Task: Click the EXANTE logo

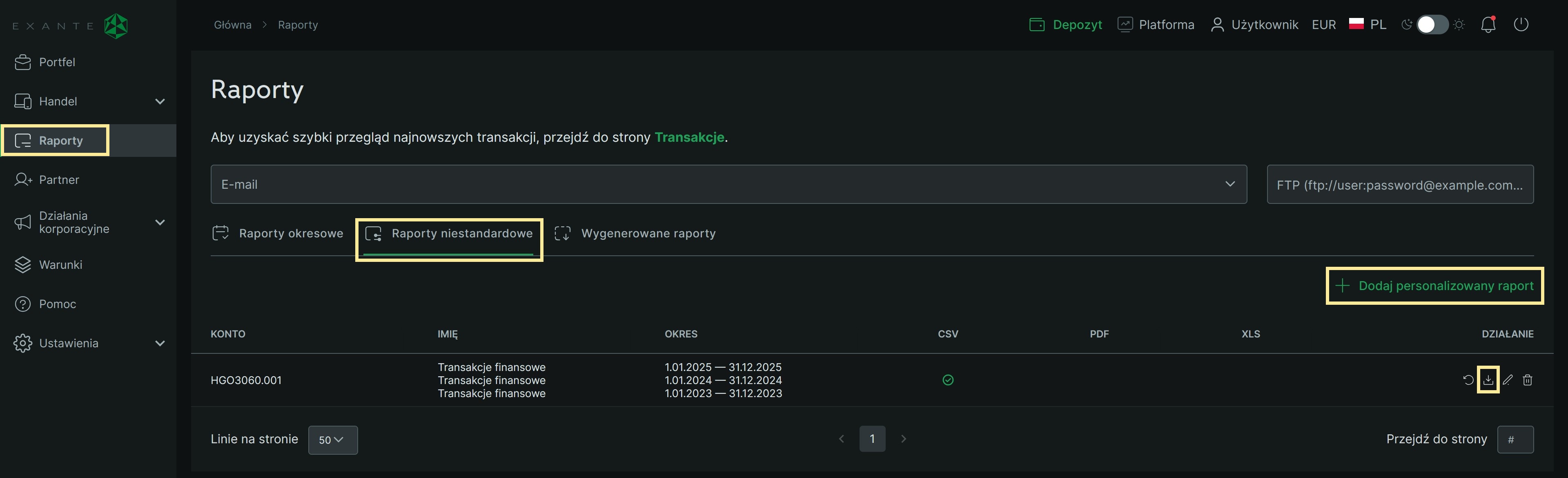Action: click(x=71, y=26)
